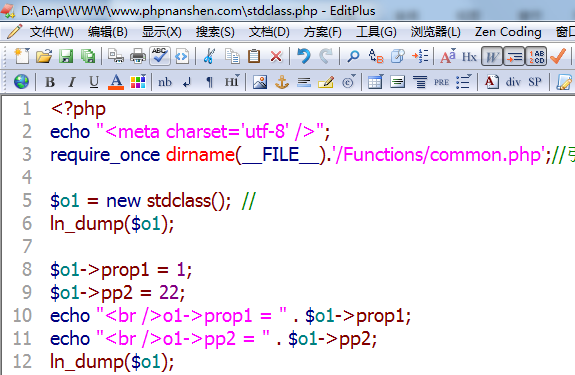The height and width of the screenshot is (375, 575).
Task: Open the 编辑(B) menu
Action: pyautogui.click(x=107, y=32)
